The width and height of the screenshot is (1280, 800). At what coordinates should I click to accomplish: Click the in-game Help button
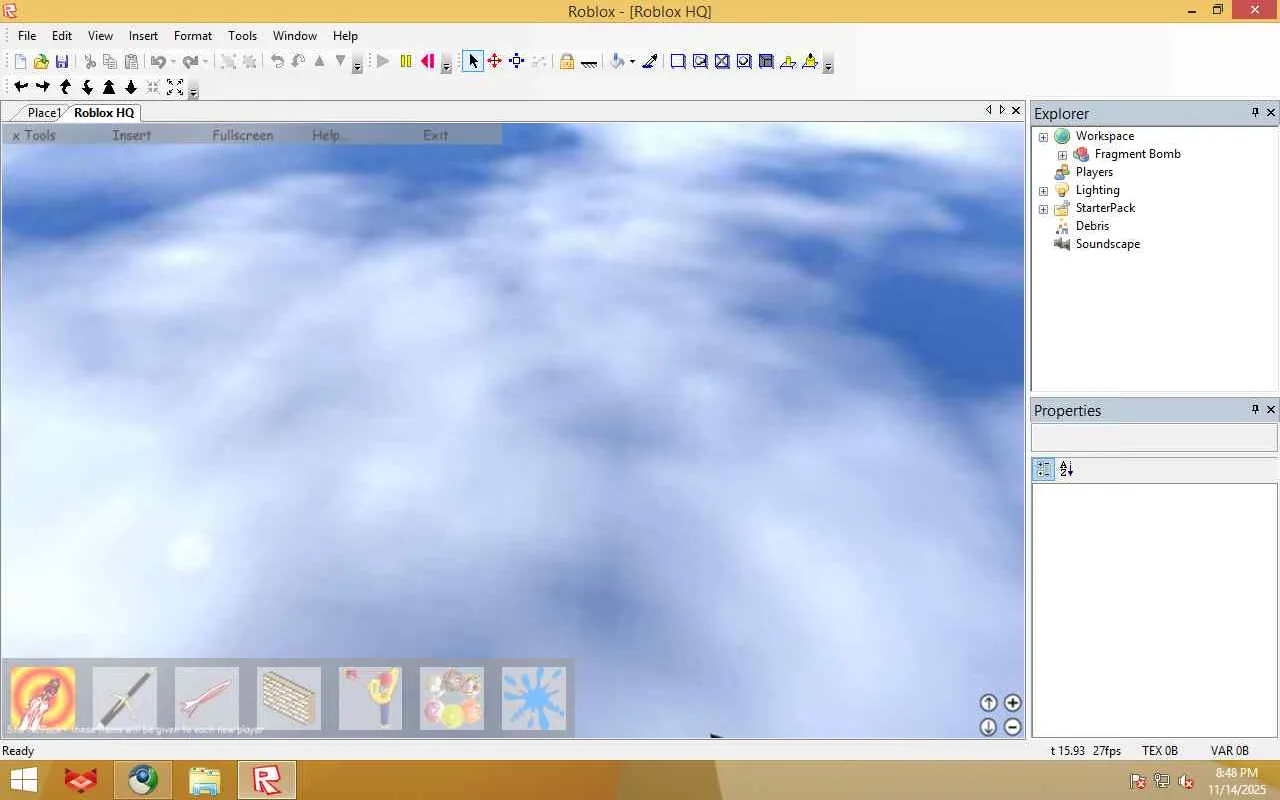[x=326, y=135]
